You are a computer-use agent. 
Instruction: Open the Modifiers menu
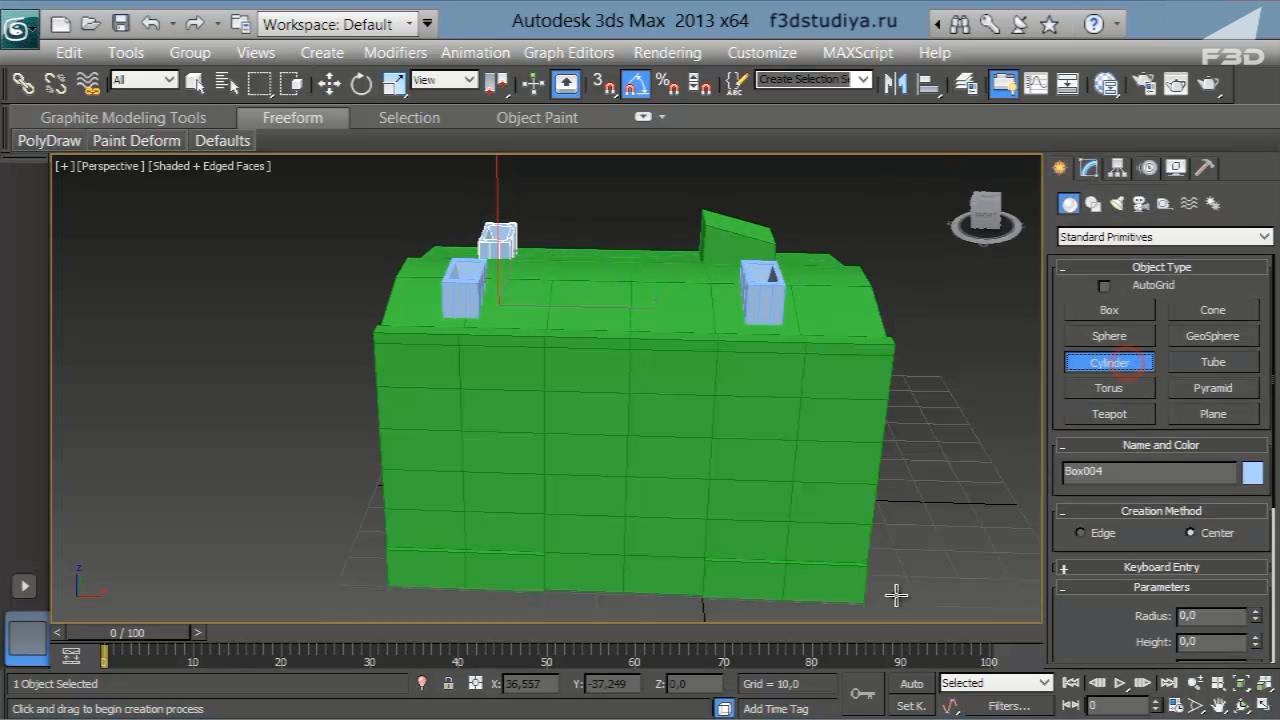tap(395, 53)
